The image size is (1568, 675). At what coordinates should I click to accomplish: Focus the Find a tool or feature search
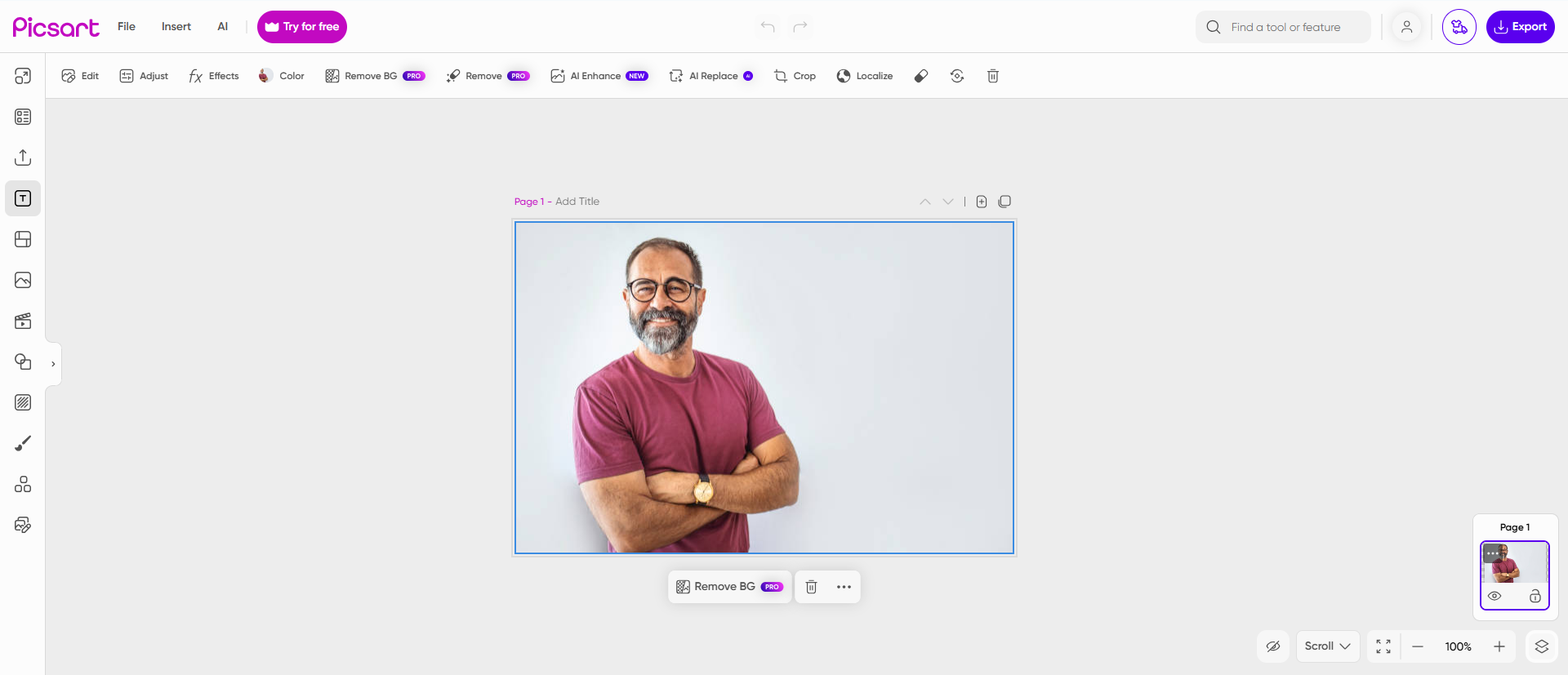tap(1283, 27)
